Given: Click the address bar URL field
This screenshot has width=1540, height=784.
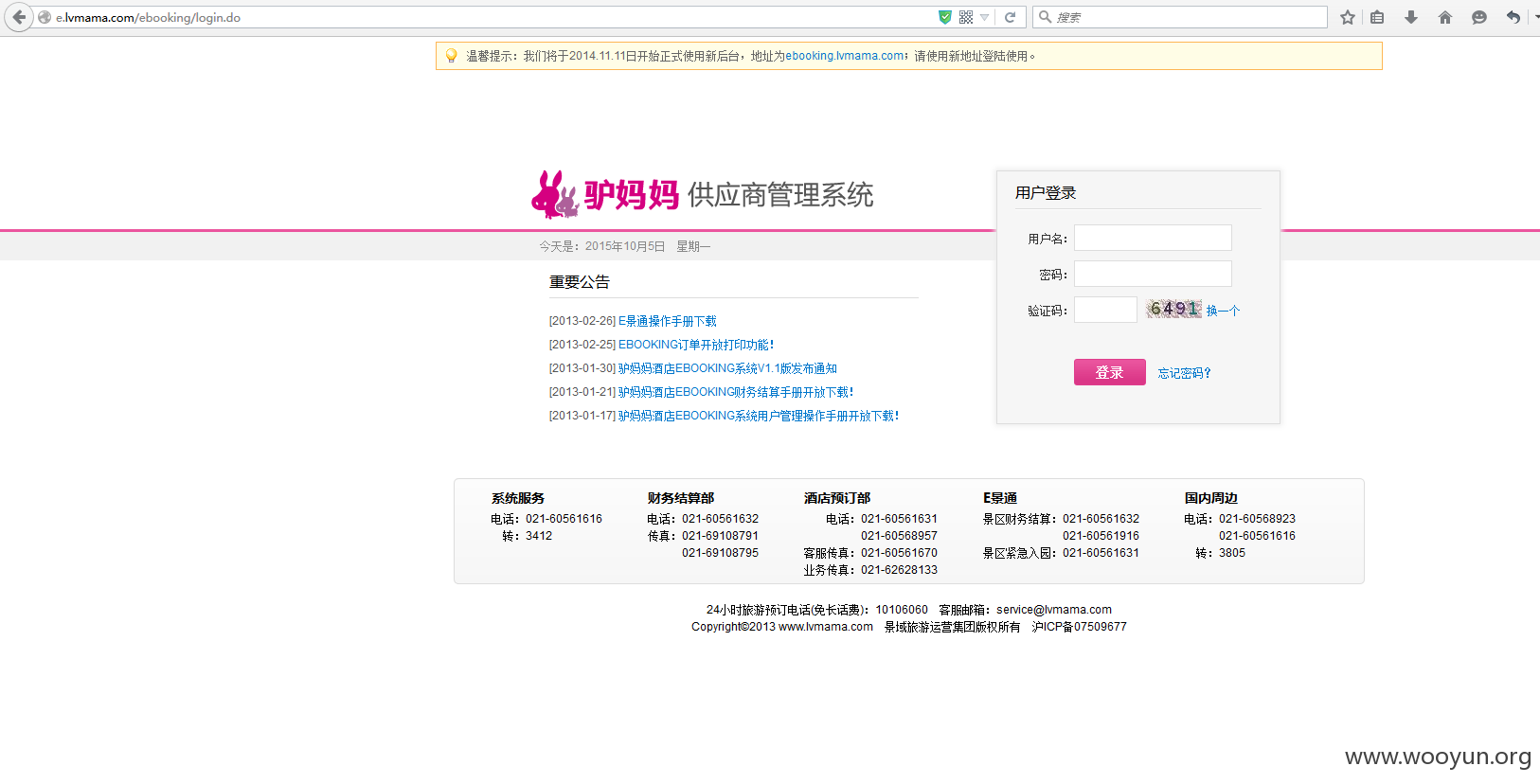Looking at the screenshot, I should [x=492, y=17].
